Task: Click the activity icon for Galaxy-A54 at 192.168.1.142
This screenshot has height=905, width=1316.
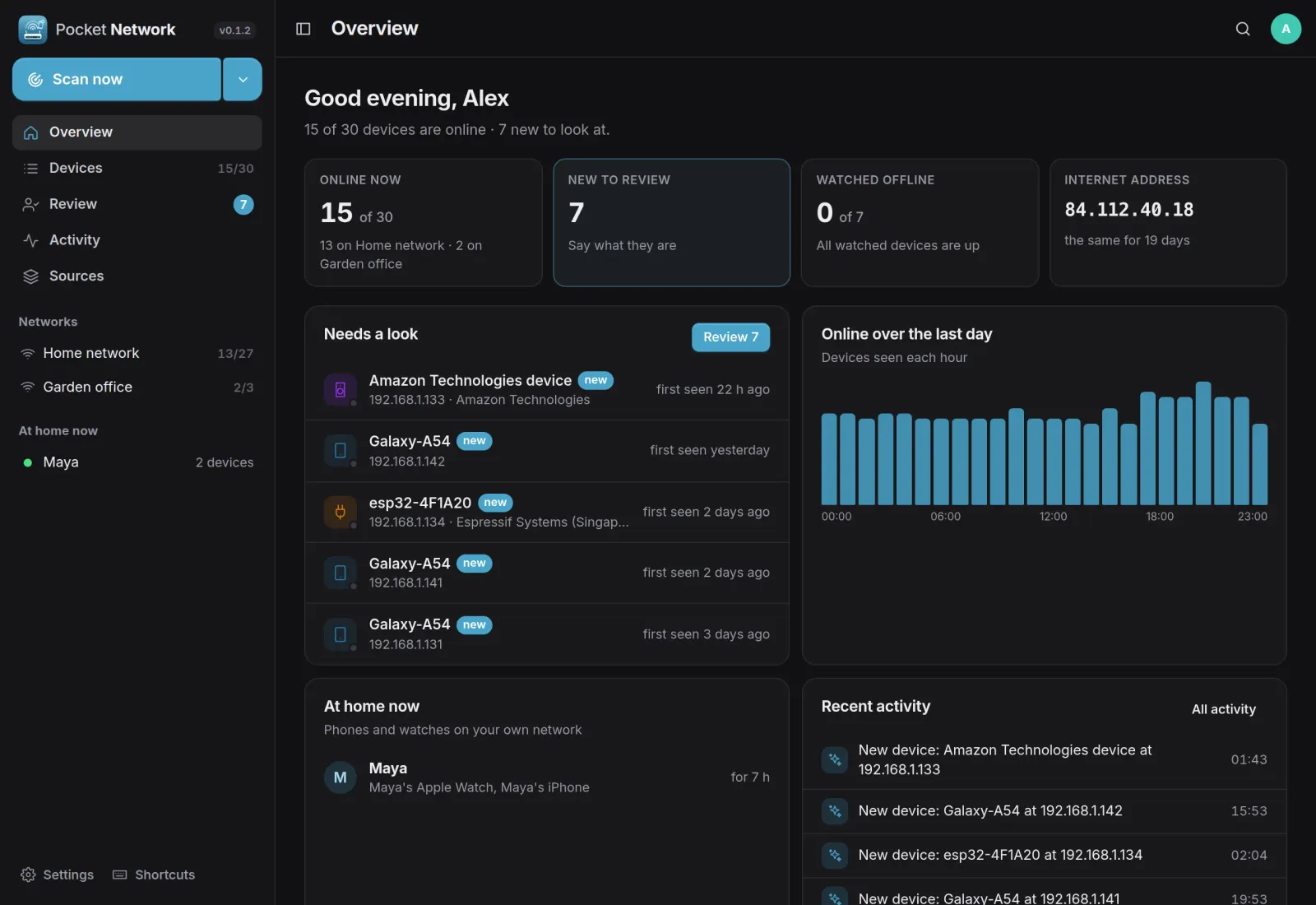Action: click(x=835, y=811)
